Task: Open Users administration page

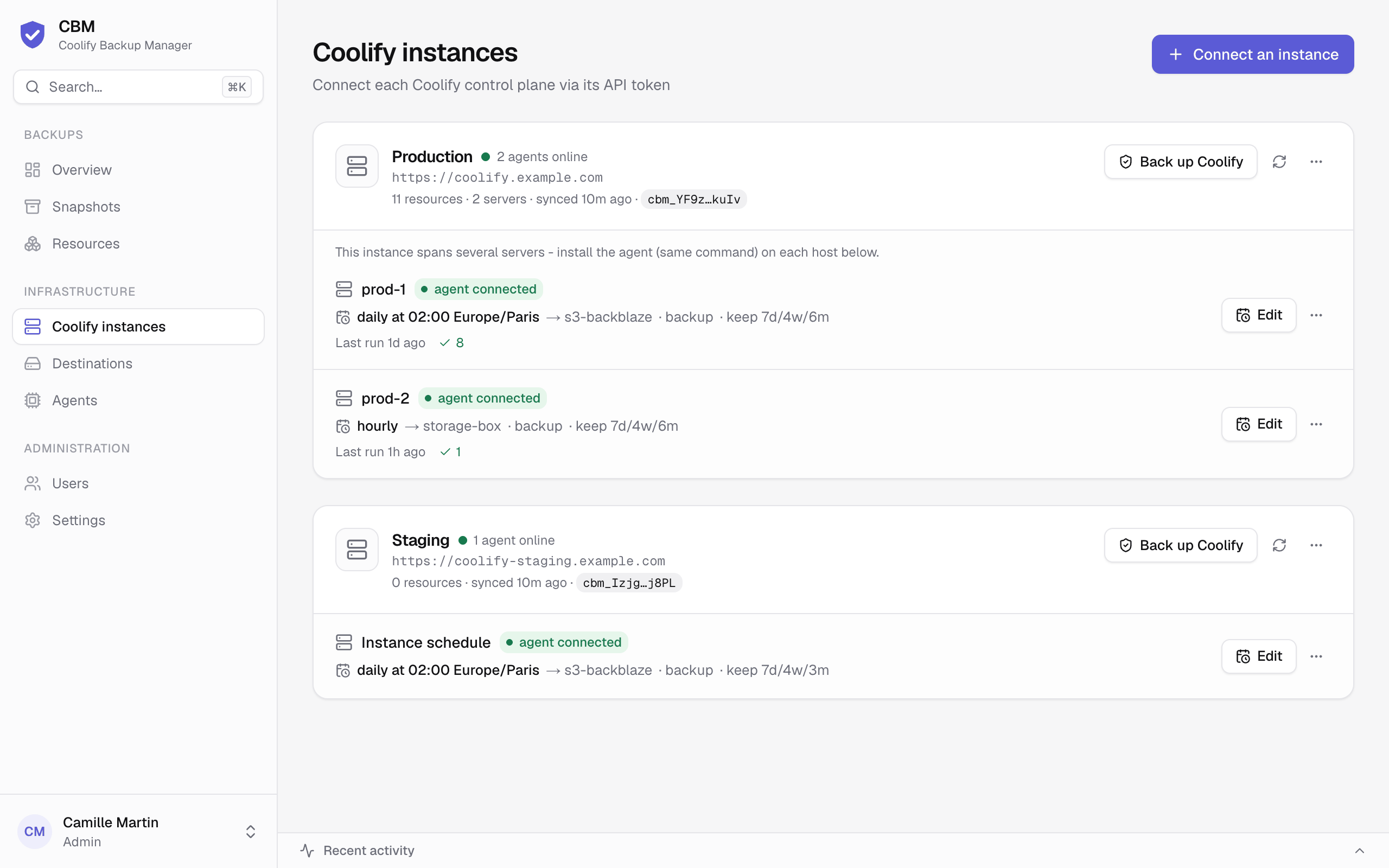Action: coord(138,483)
